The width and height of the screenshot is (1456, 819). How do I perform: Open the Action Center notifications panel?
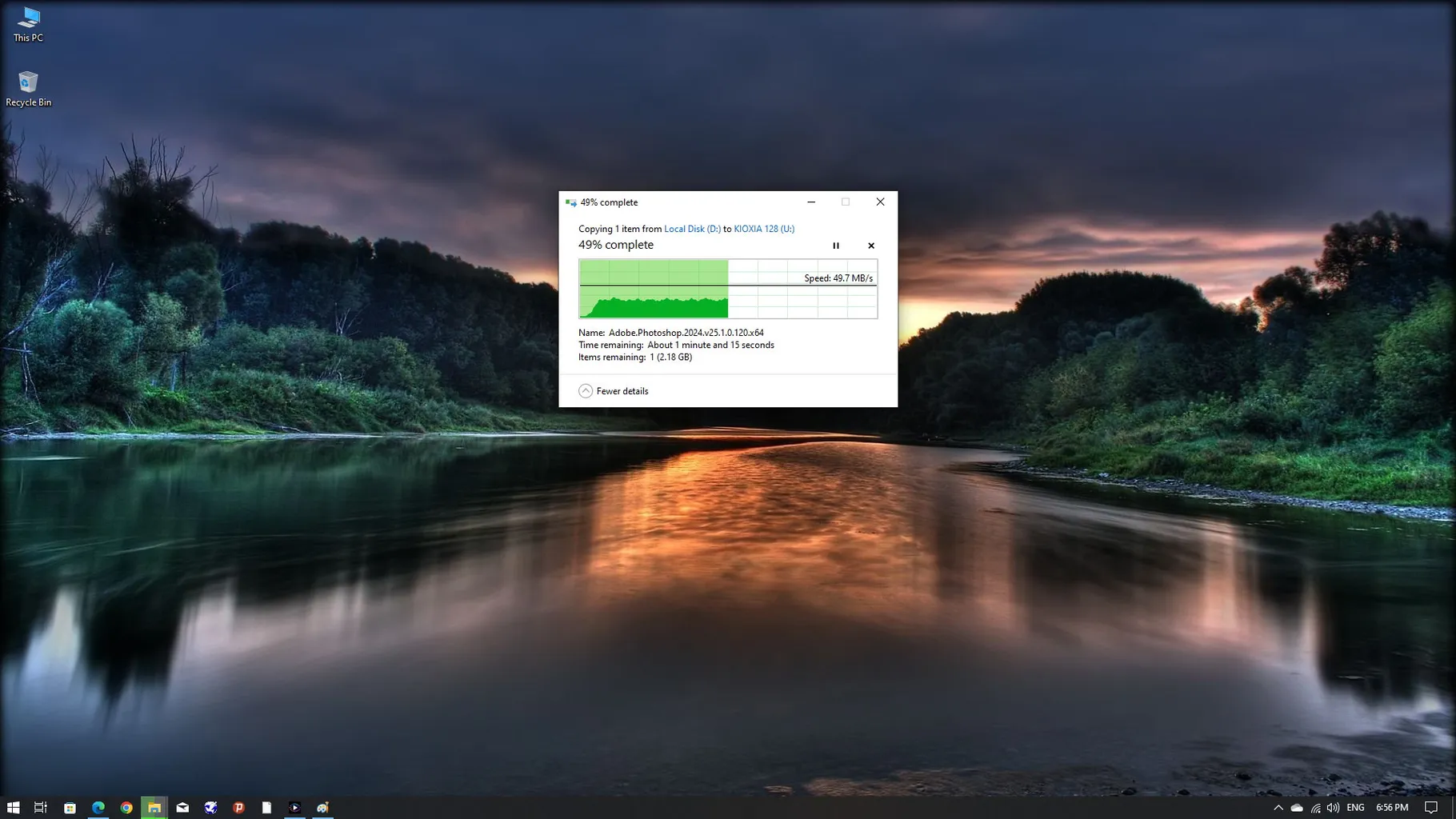1431,808
